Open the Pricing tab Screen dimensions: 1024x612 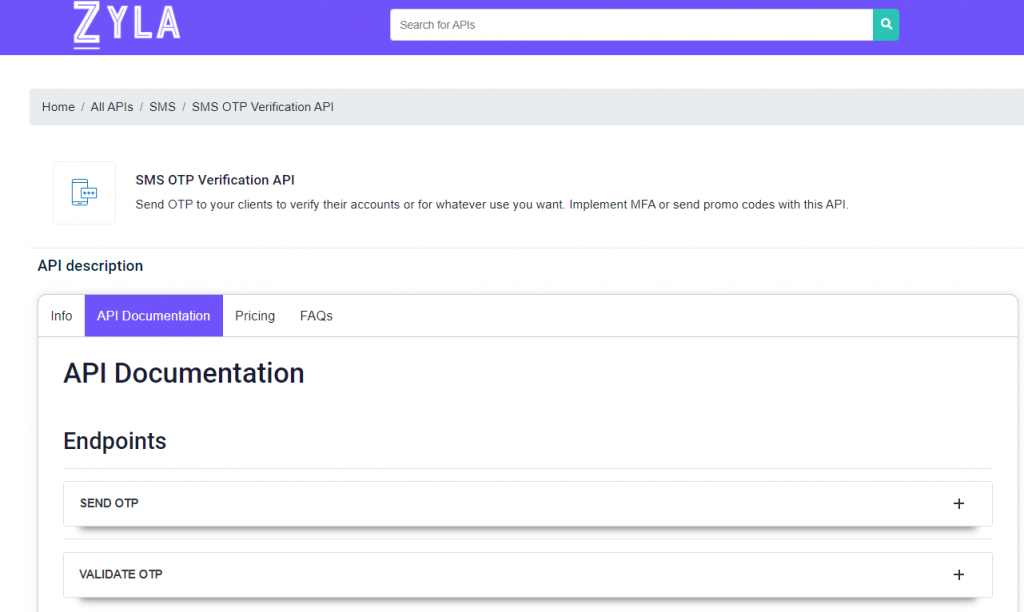click(x=255, y=316)
